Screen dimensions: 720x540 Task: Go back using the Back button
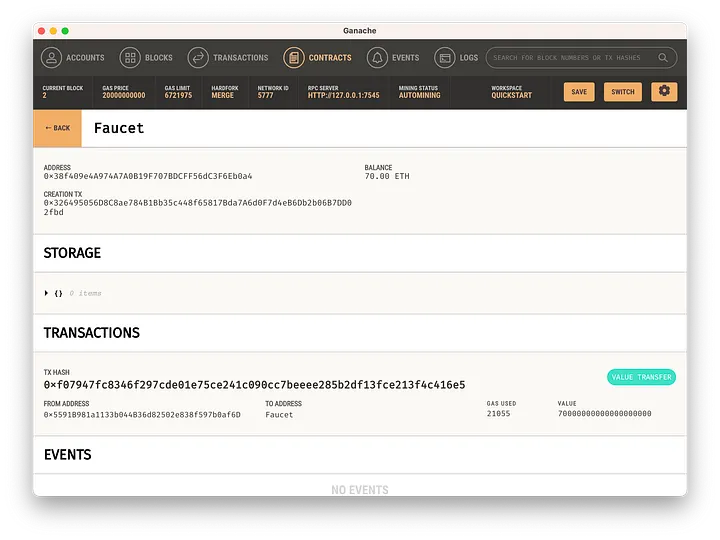(x=57, y=128)
